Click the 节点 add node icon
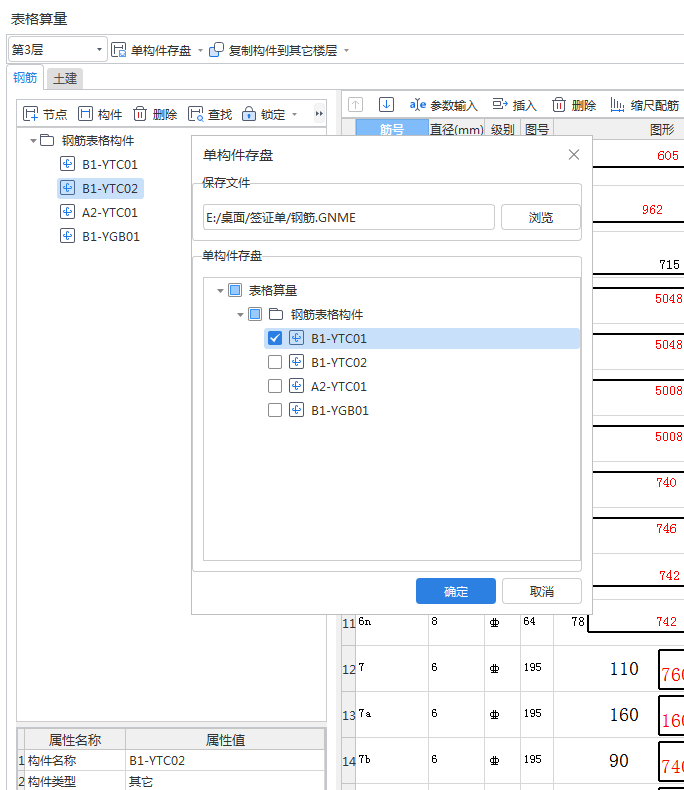The width and height of the screenshot is (684, 790). point(31,114)
